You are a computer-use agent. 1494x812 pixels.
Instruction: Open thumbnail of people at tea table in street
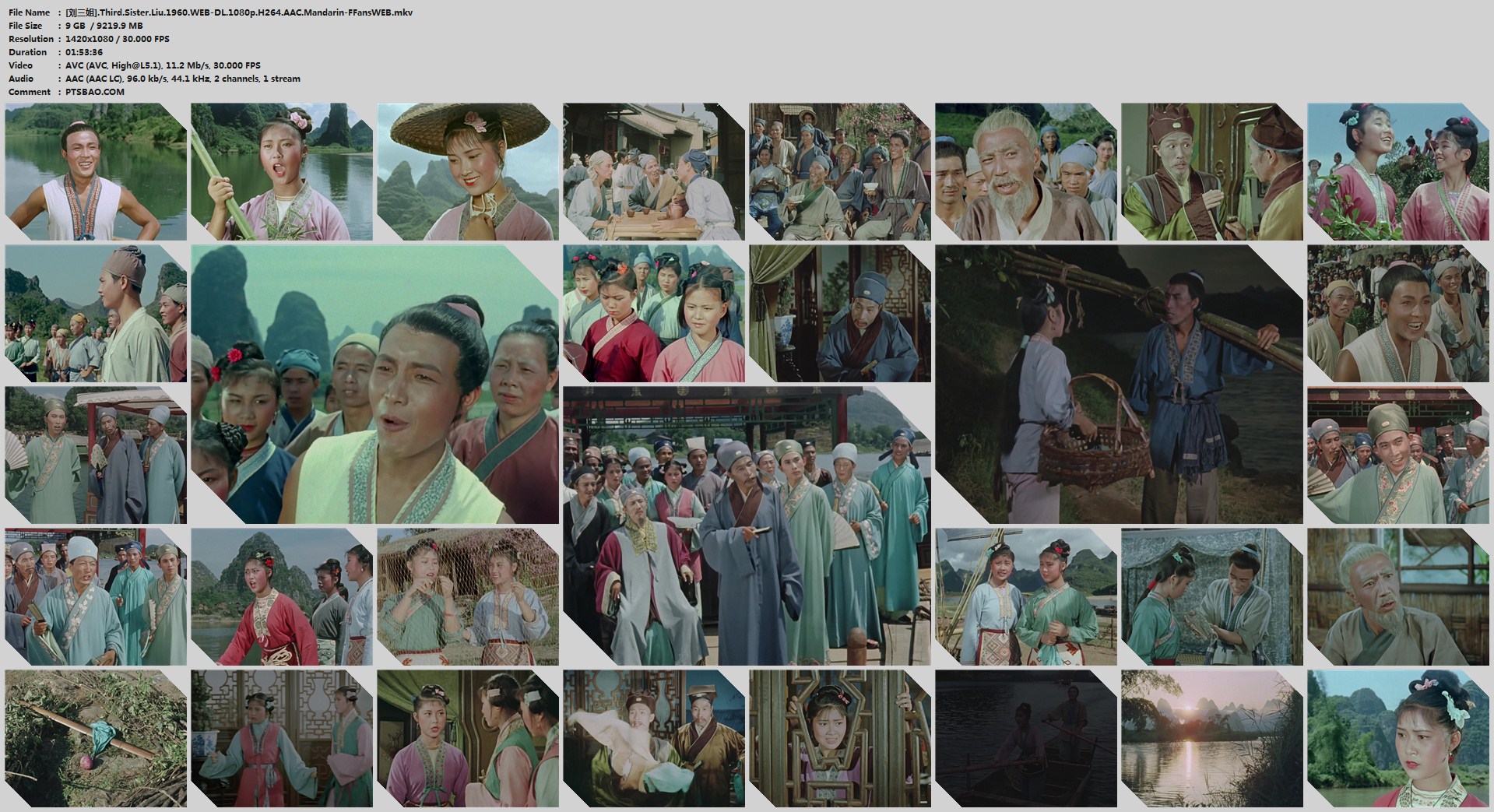654,172
